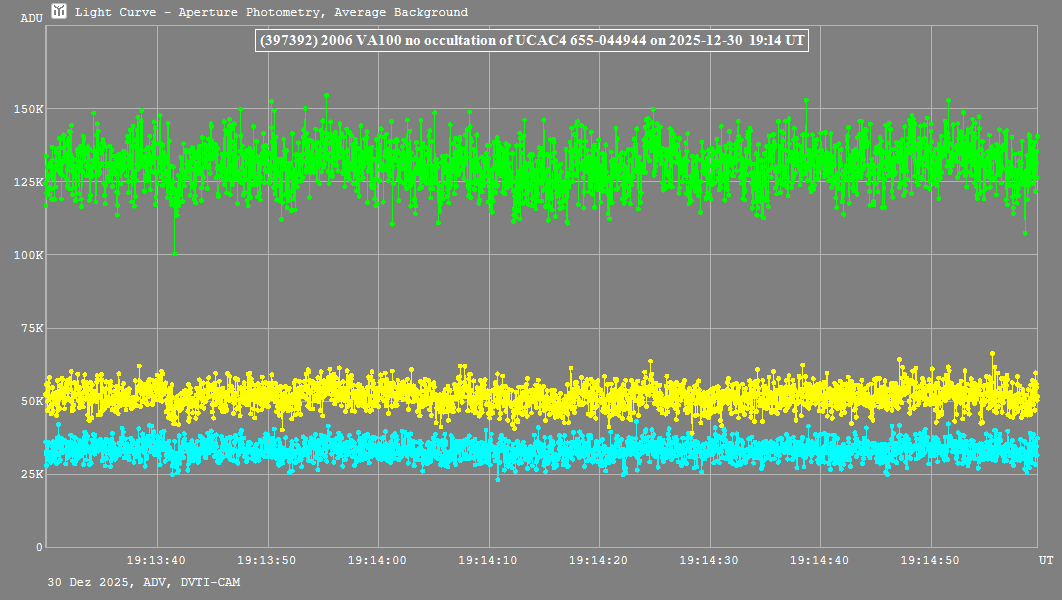The height and width of the screenshot is (600, 1062).
Task: Select the occultation title box for 2006 VA100
Action: point(532,41)
